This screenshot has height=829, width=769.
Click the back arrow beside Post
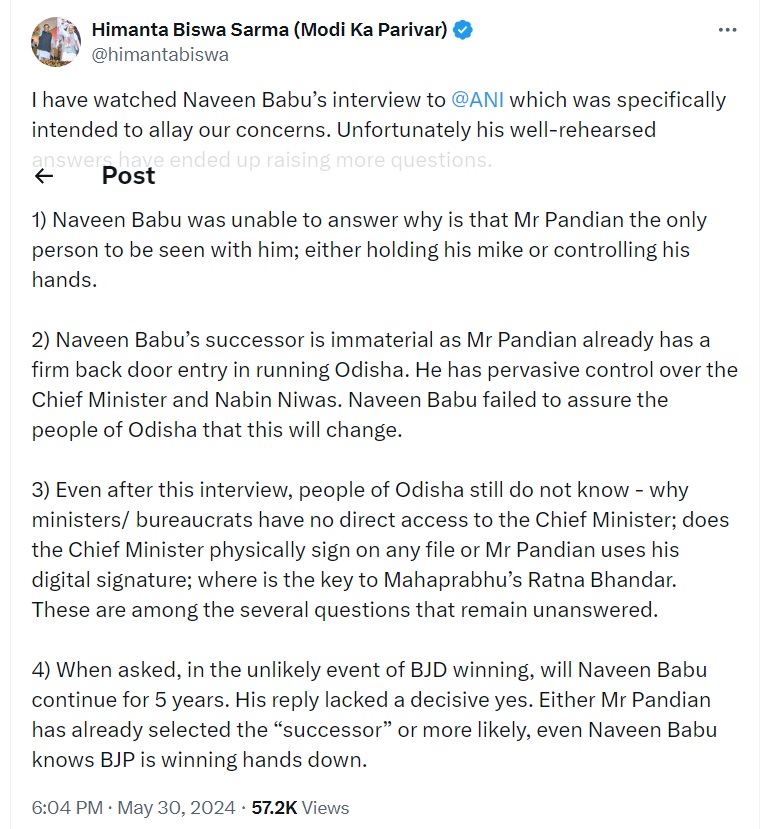click(x=43, y=177)
